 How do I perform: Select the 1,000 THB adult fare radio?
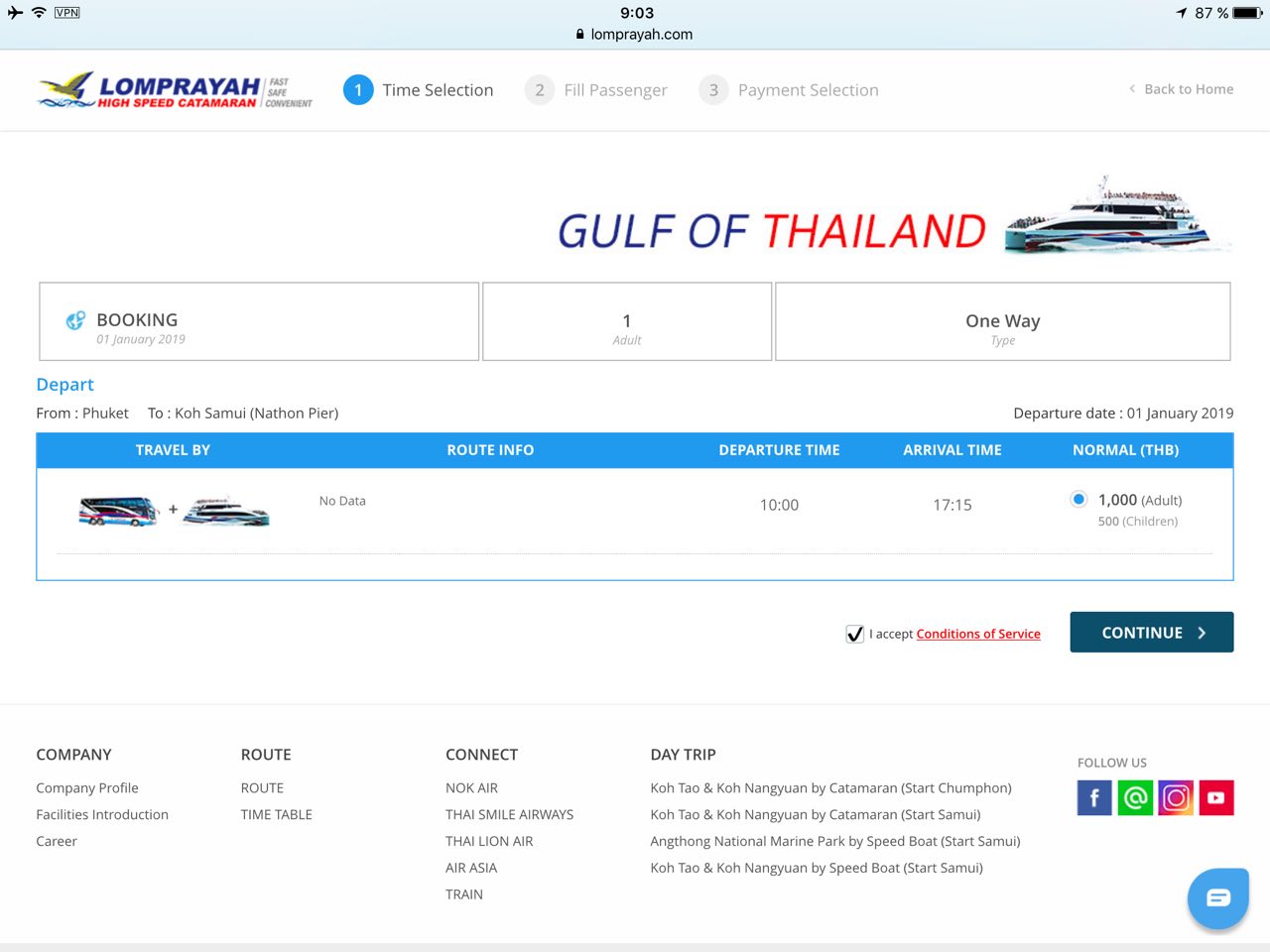pos(1079,499)
